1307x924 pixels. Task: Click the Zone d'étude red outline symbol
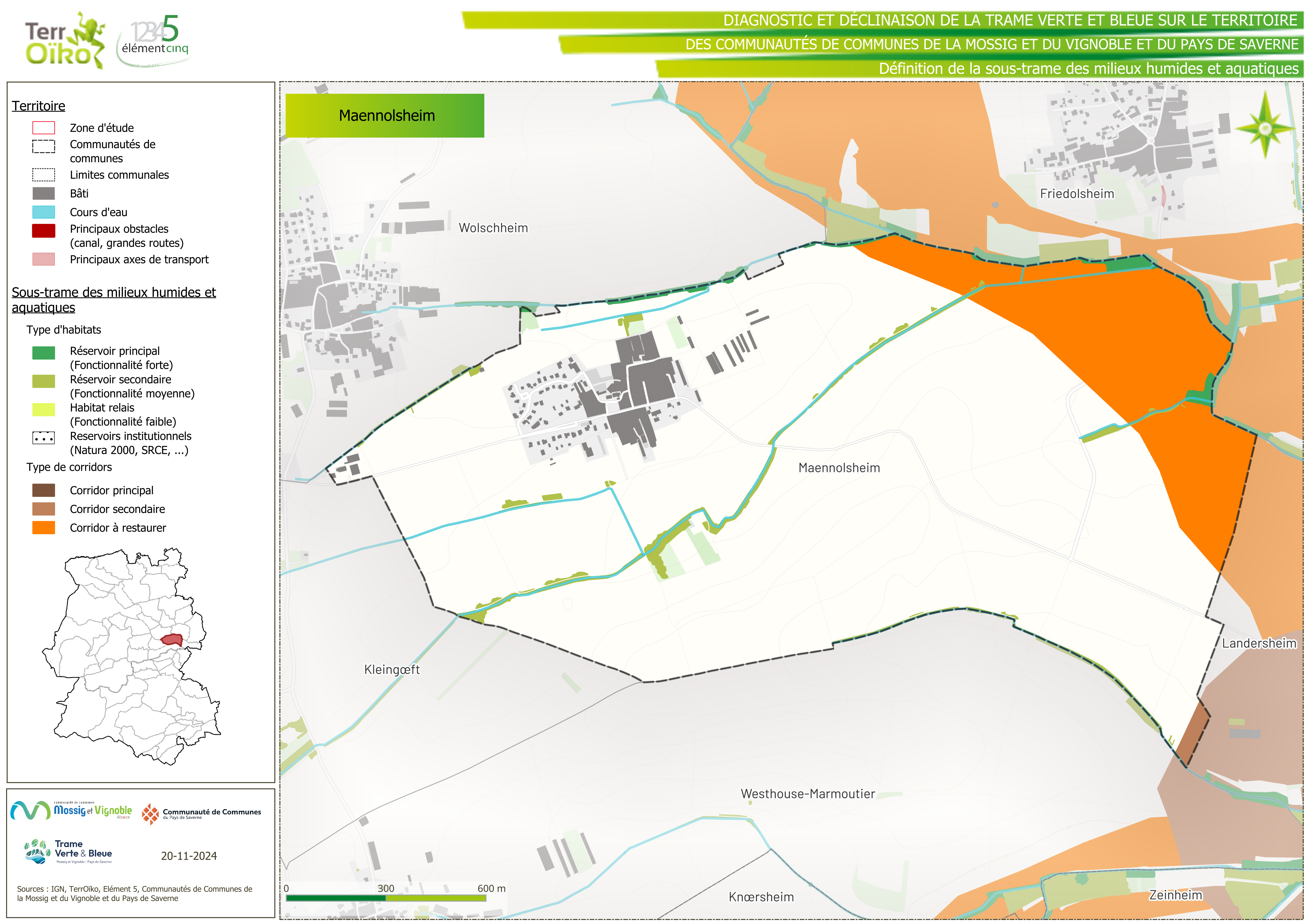point(44,128)
